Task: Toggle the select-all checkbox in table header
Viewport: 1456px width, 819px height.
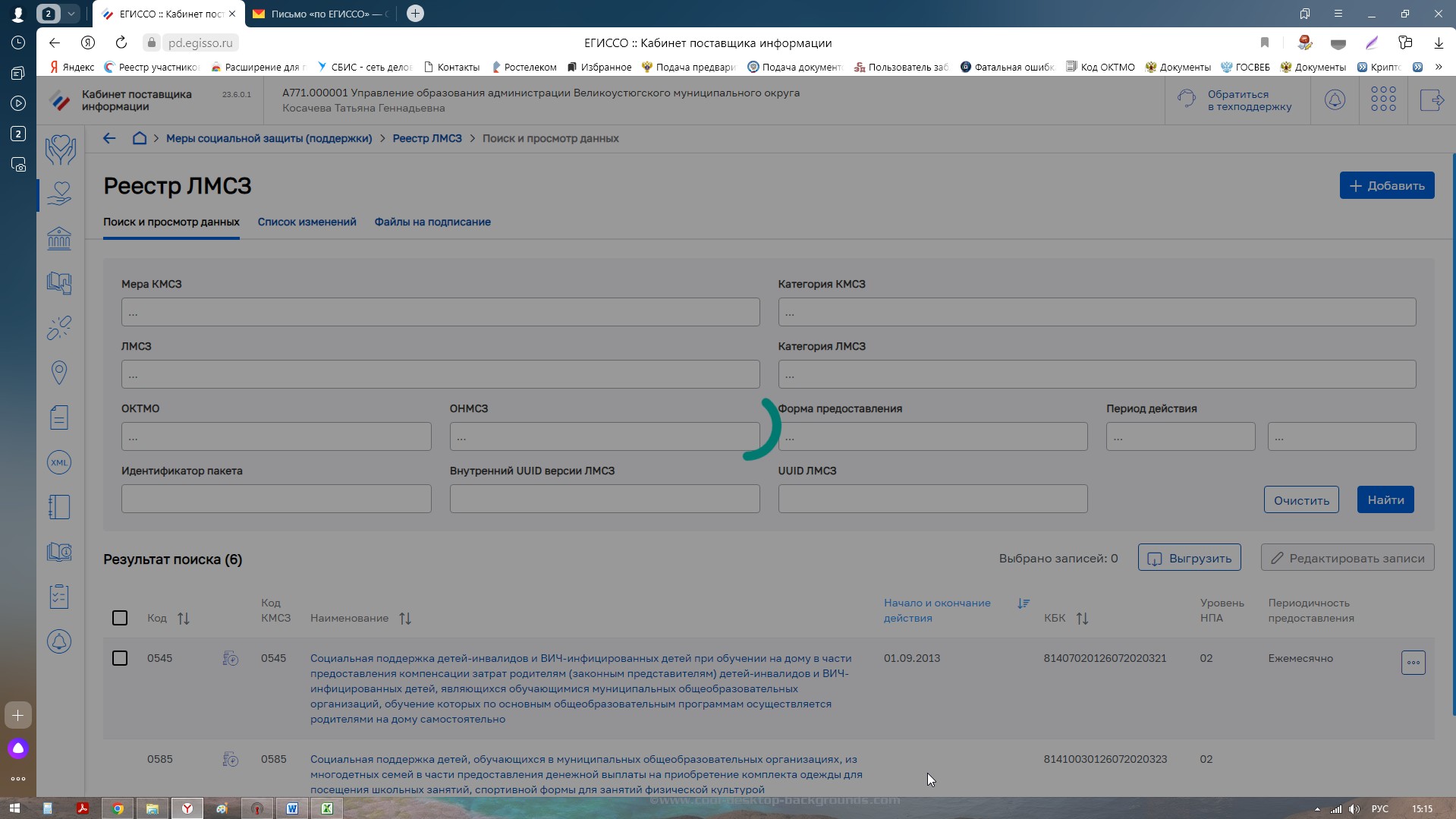Action: (x=120, y=618)
